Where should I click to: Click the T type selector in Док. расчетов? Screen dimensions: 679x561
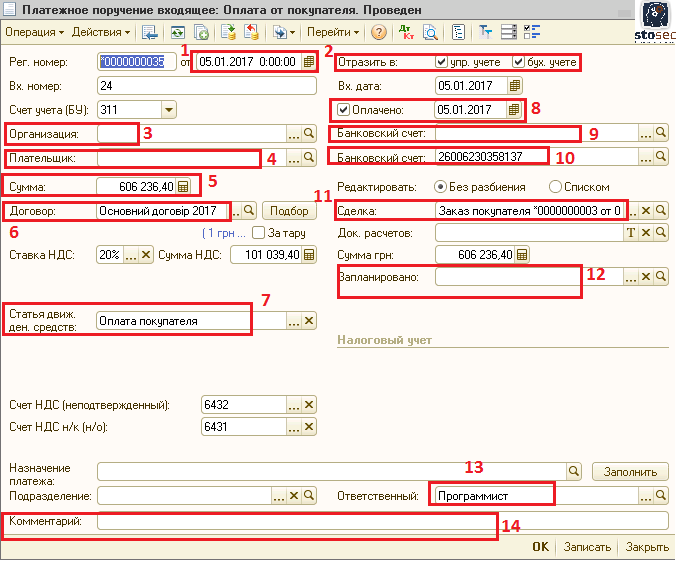(x=631, y=233)
